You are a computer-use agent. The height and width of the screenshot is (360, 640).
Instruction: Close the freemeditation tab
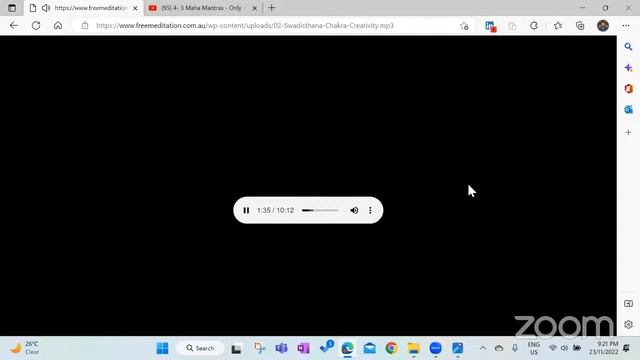point(135,8)
